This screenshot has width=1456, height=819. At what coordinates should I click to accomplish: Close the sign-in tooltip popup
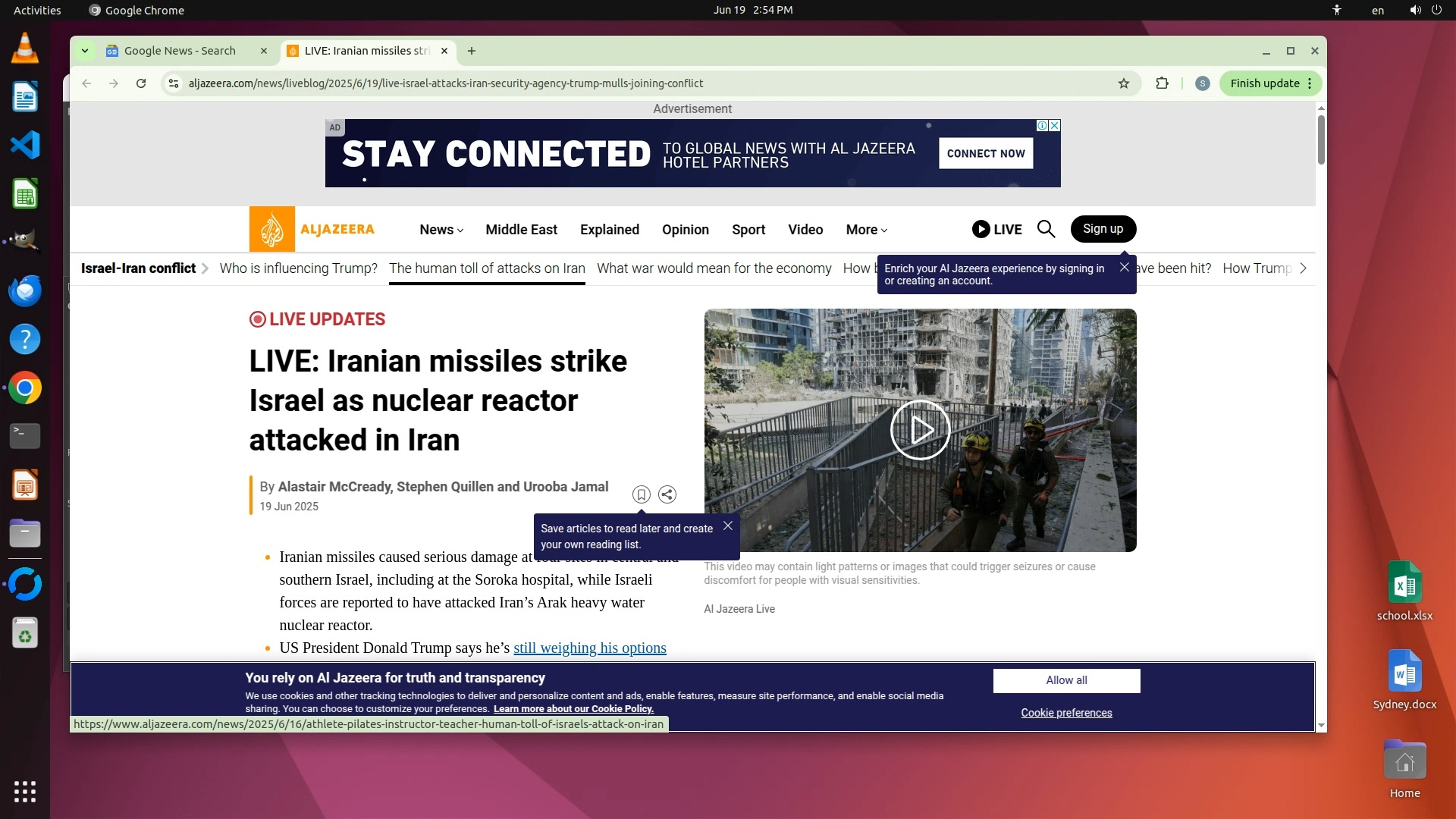[1125, 267]
